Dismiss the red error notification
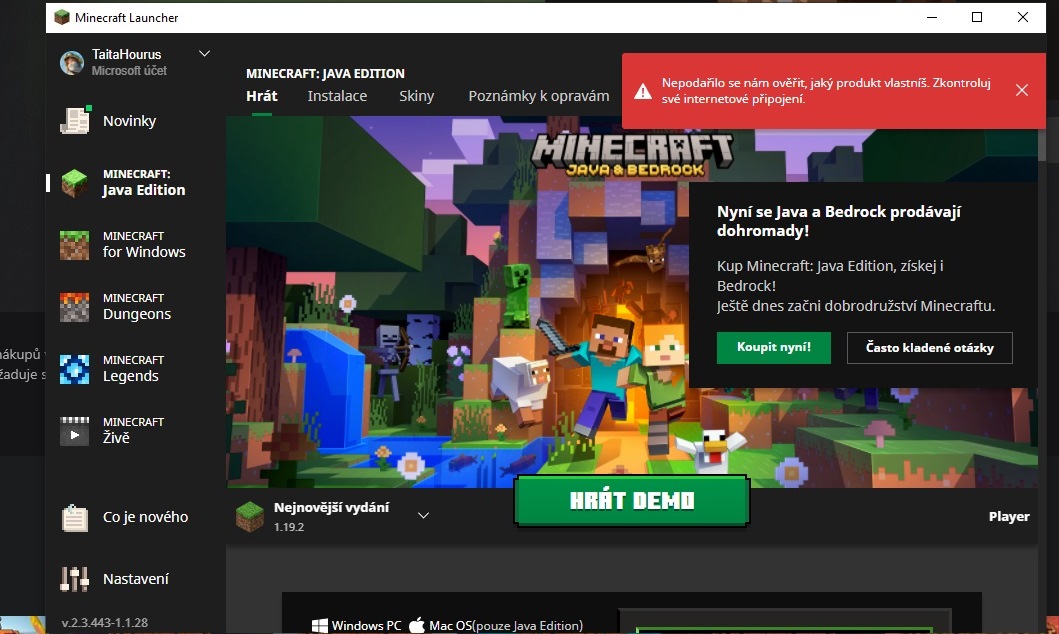This screenshot has width=1059, height=634. click(x=1022, y=90)
